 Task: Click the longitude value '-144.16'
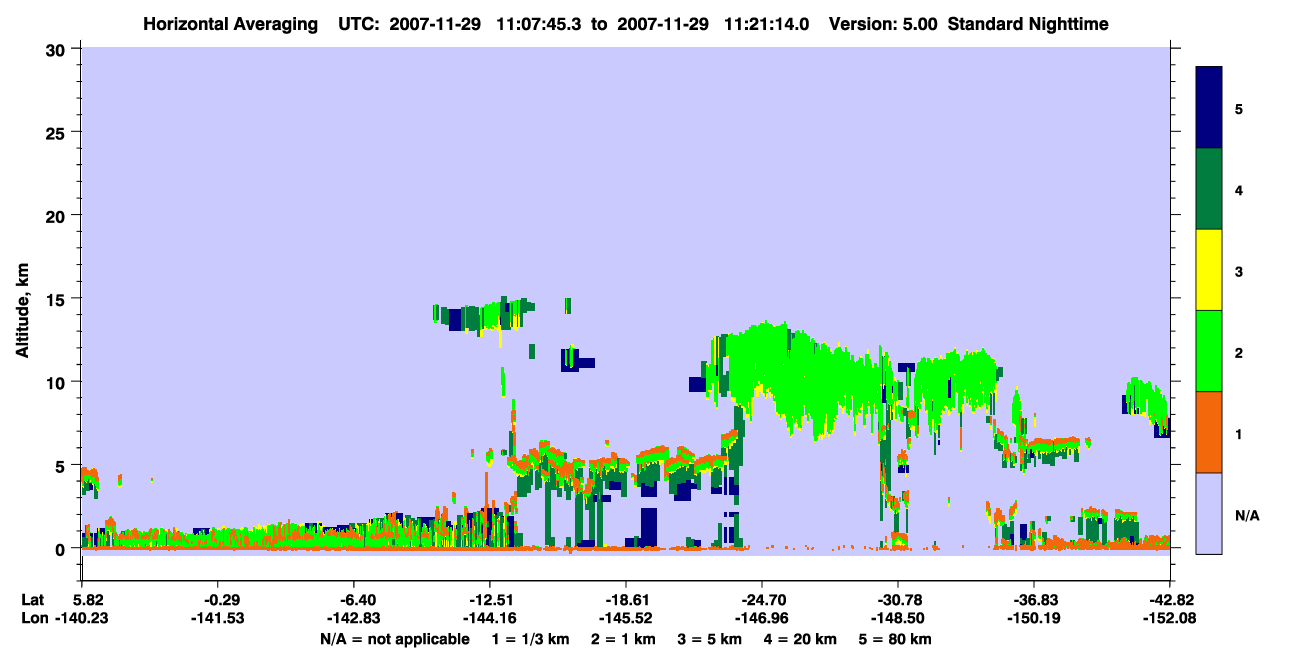coord(490,618)
